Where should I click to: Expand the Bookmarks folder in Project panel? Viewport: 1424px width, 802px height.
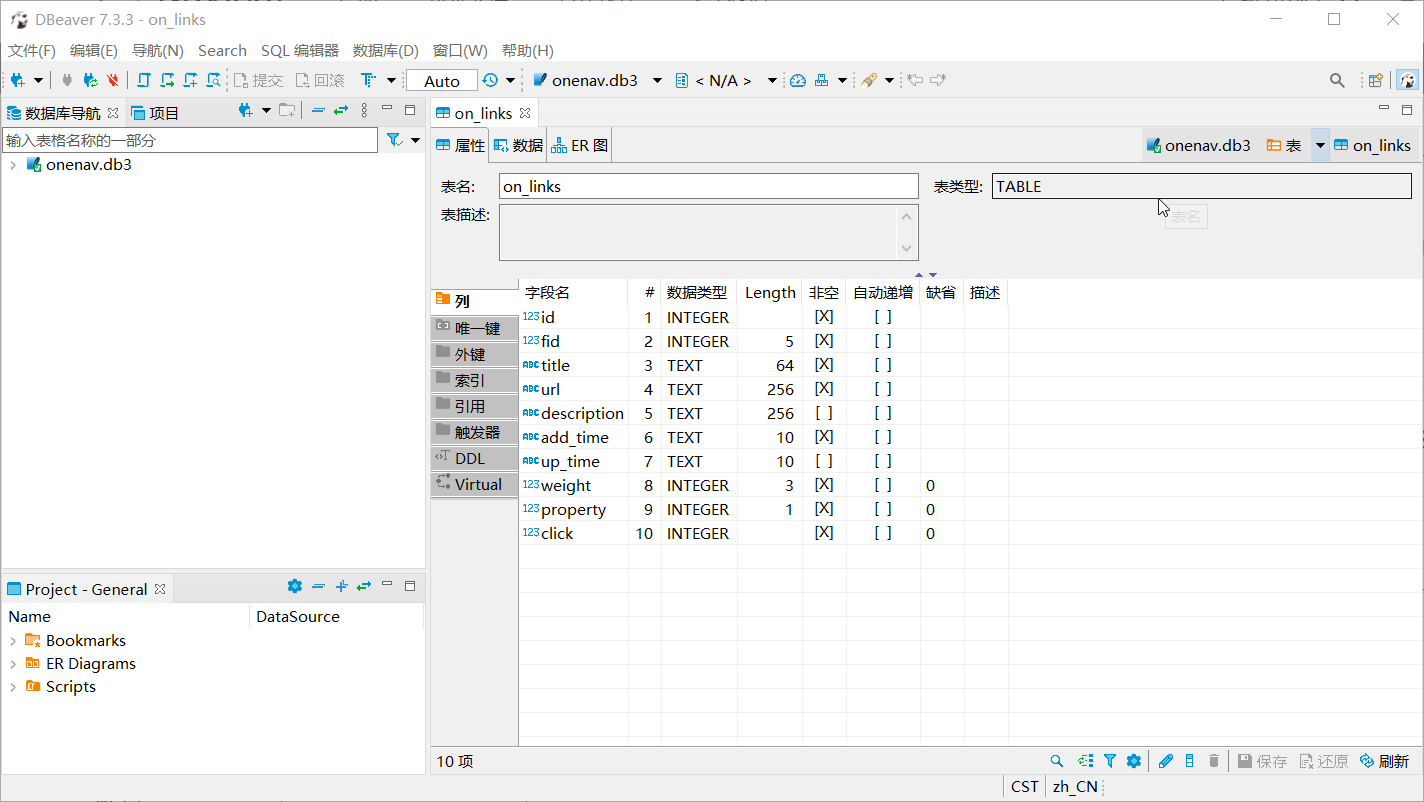coord(13,641)
